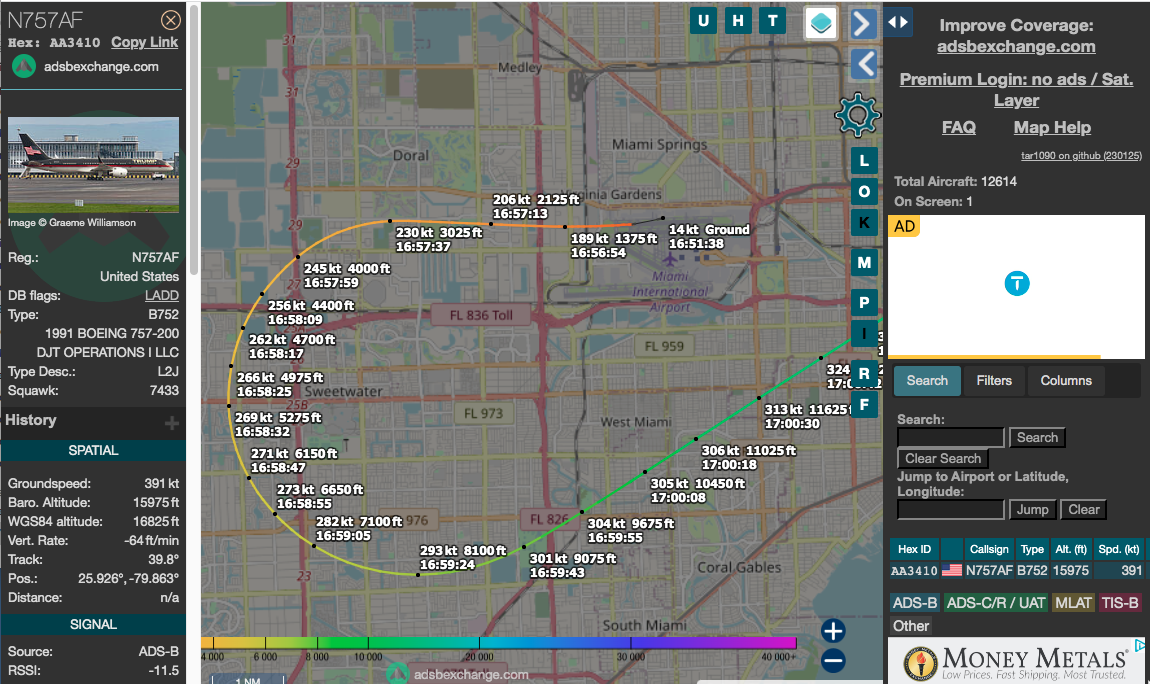This screenshot has height=684, width=1150.
Task: Open adsbexchange.com coverage link
Action: click(1016, 46)
